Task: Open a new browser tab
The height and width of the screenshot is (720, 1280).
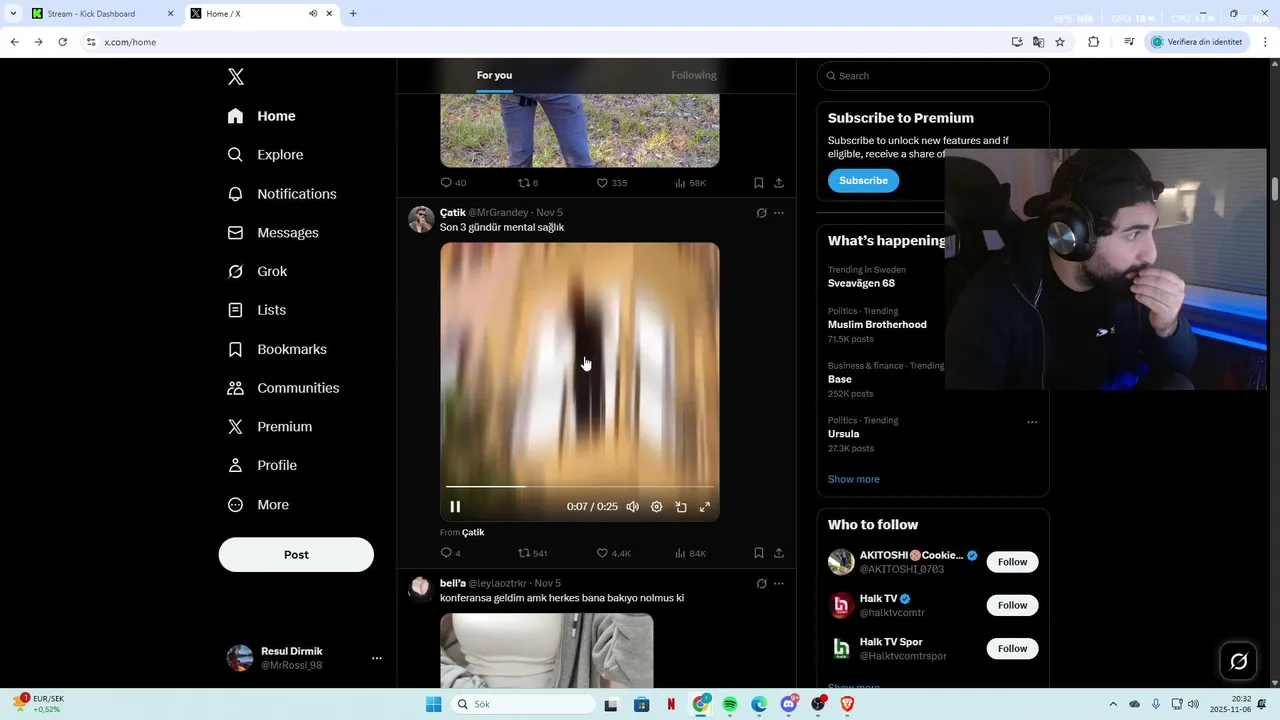Action: [x=353, y=14]
